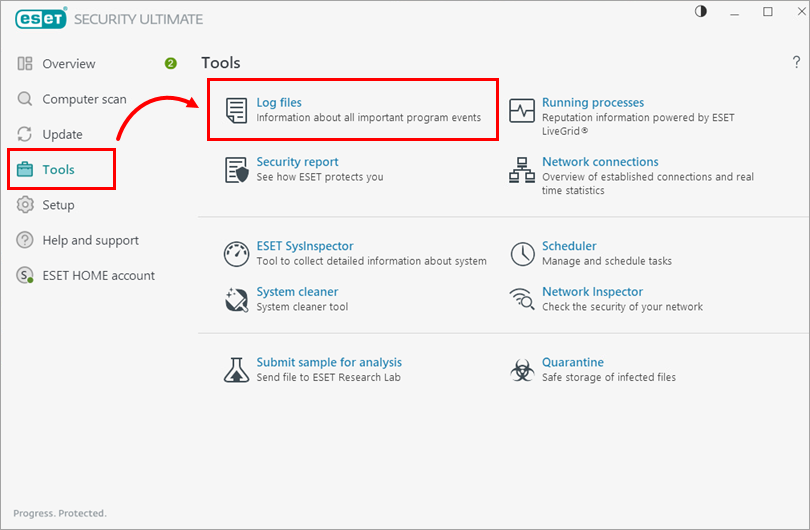Click the Network Inspector icon
The height and width of the screenshot is (530, 810).
coord(522,299)
